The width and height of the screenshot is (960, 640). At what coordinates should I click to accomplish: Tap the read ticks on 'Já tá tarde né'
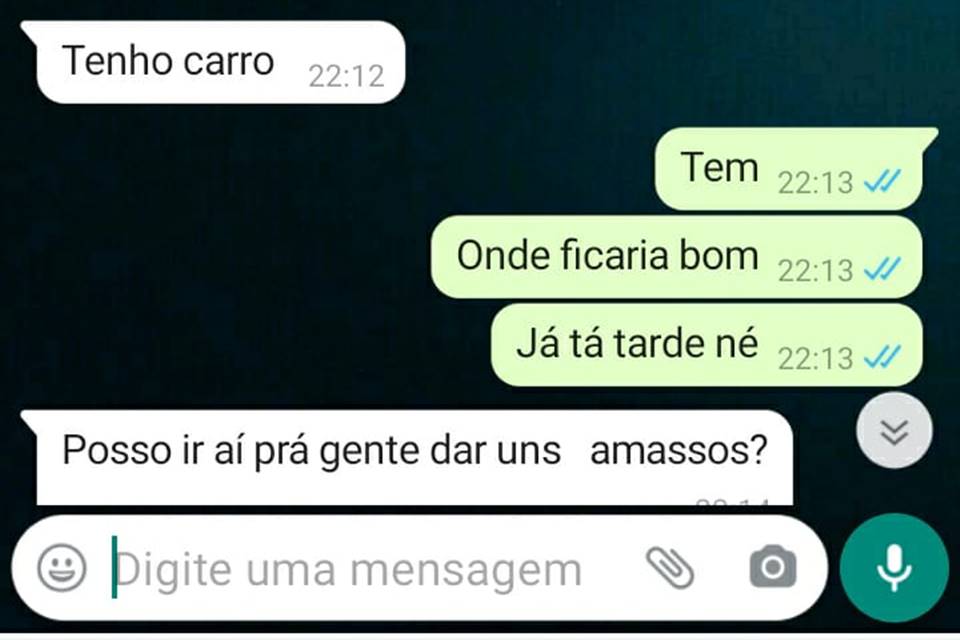882,357
